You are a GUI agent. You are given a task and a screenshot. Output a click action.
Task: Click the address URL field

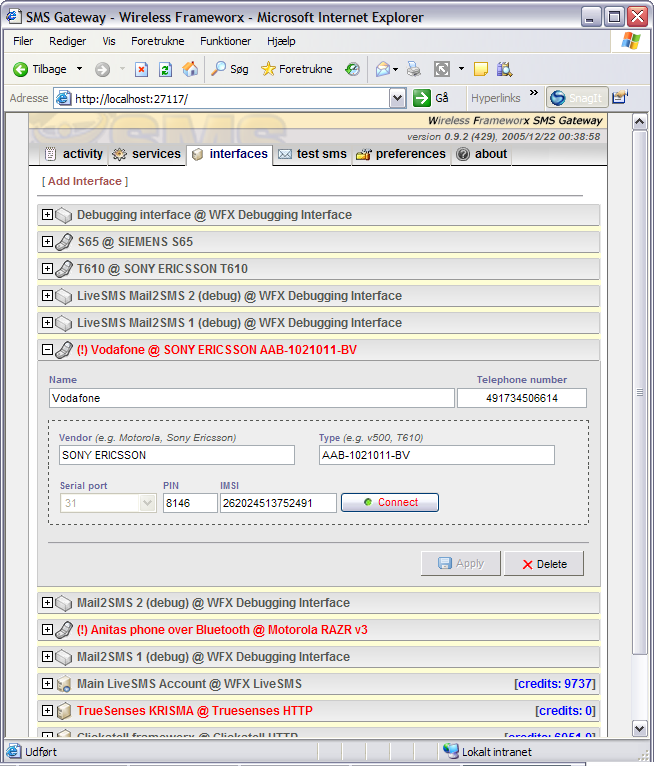click(232, 99)
